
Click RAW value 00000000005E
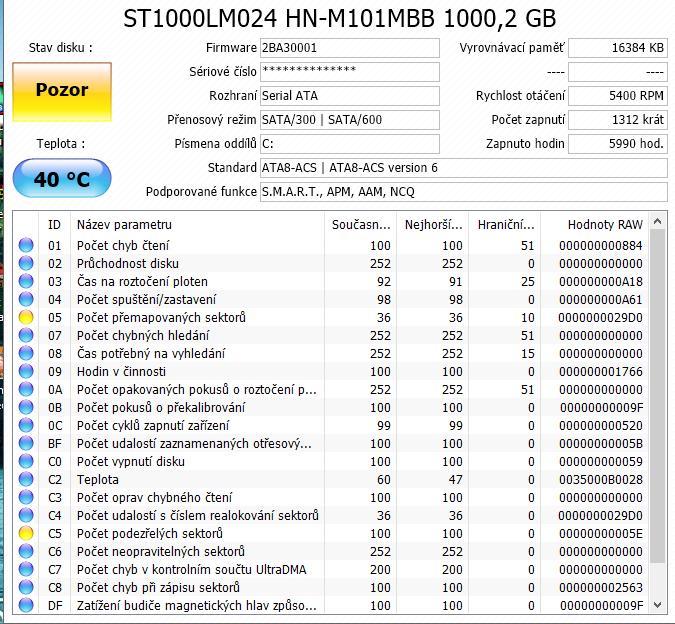pos(601,534)
